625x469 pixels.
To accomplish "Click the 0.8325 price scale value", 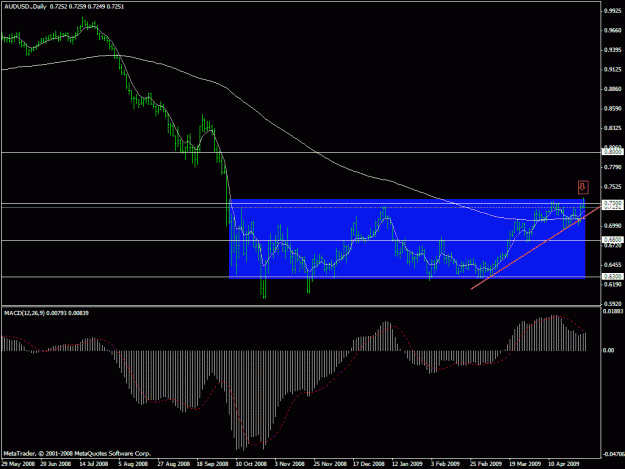I will [613, 128].
